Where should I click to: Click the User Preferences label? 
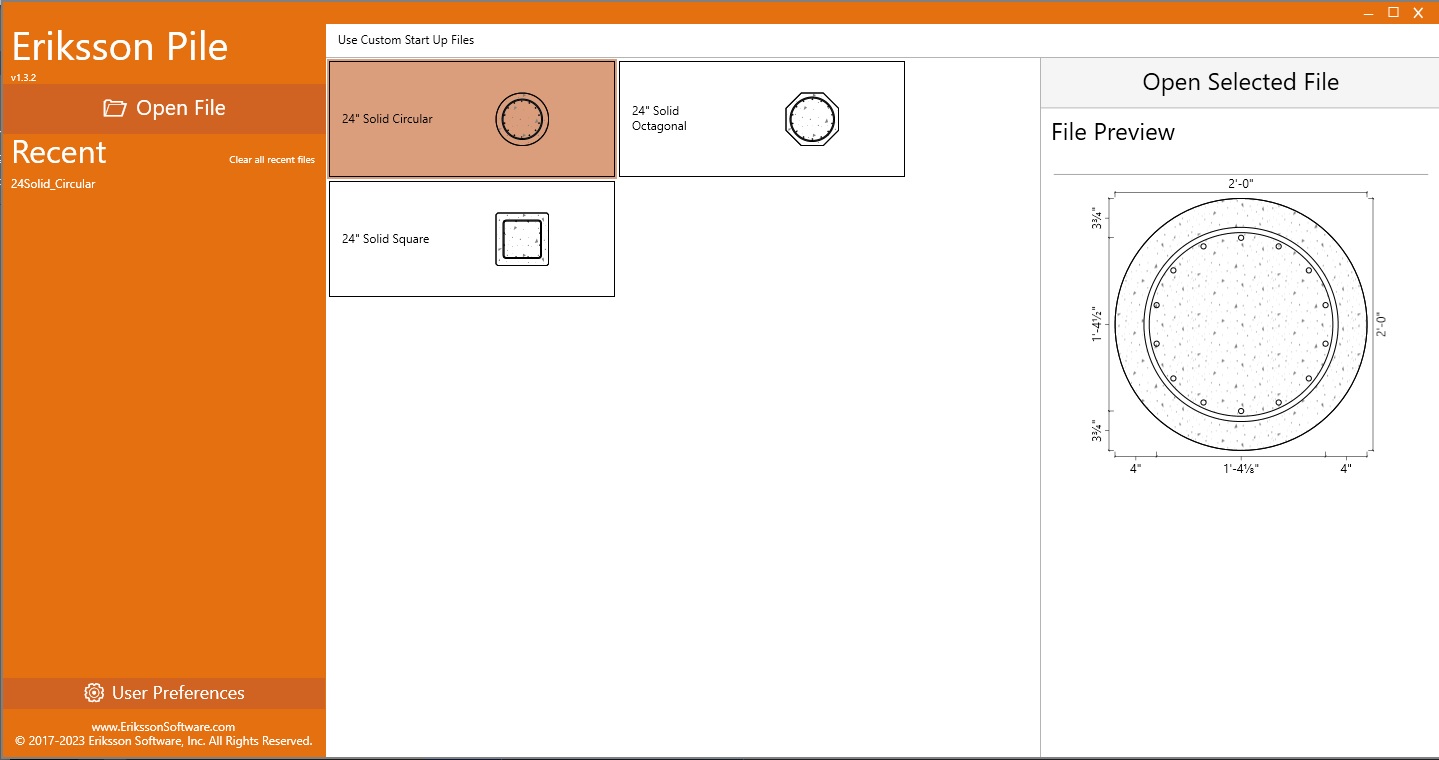coord(178,693)
